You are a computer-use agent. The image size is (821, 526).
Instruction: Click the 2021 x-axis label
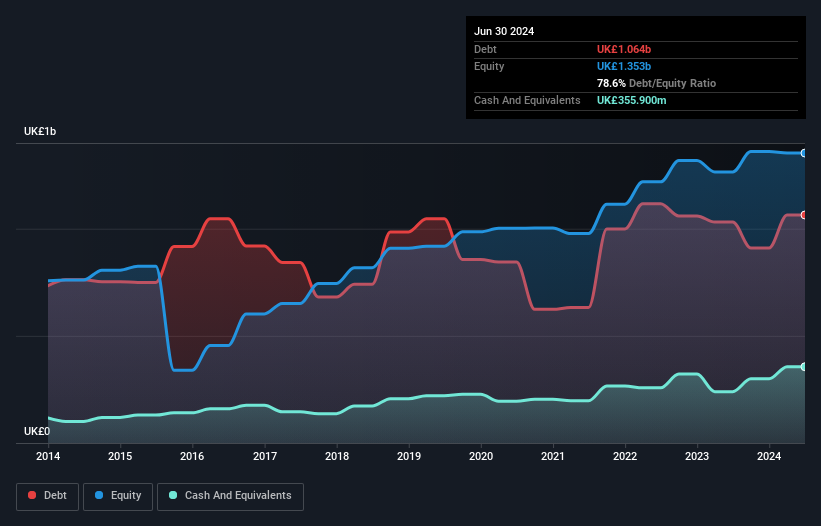pyautogui.click(x=553, y=456)
